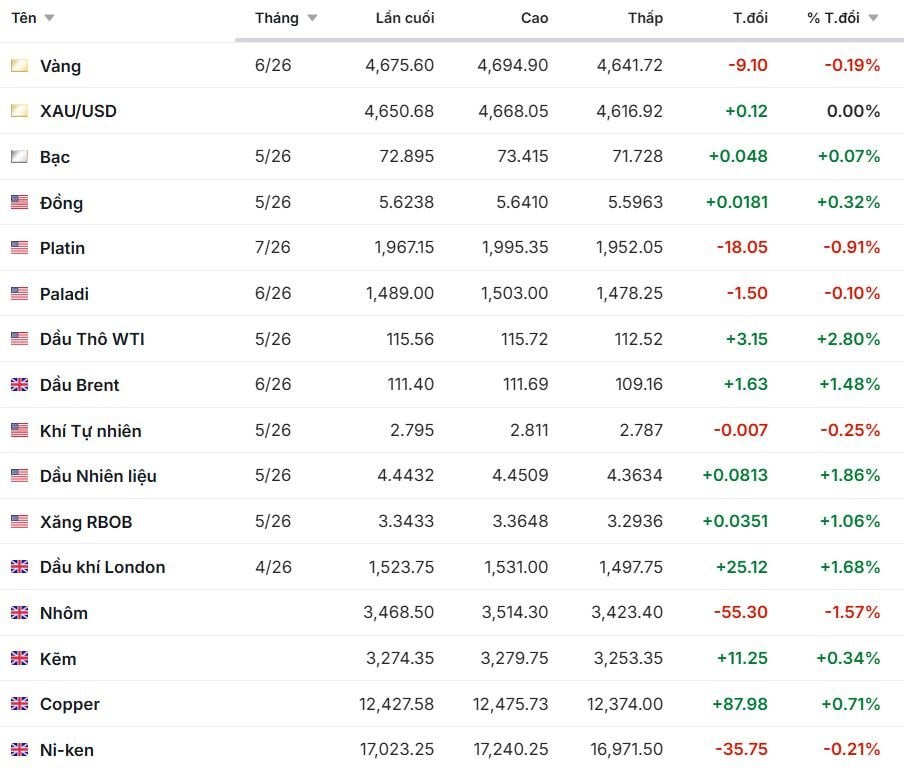Screen dimensions: 904x770
Task: Open the Copper commodity link
Action: click(70, 704)
